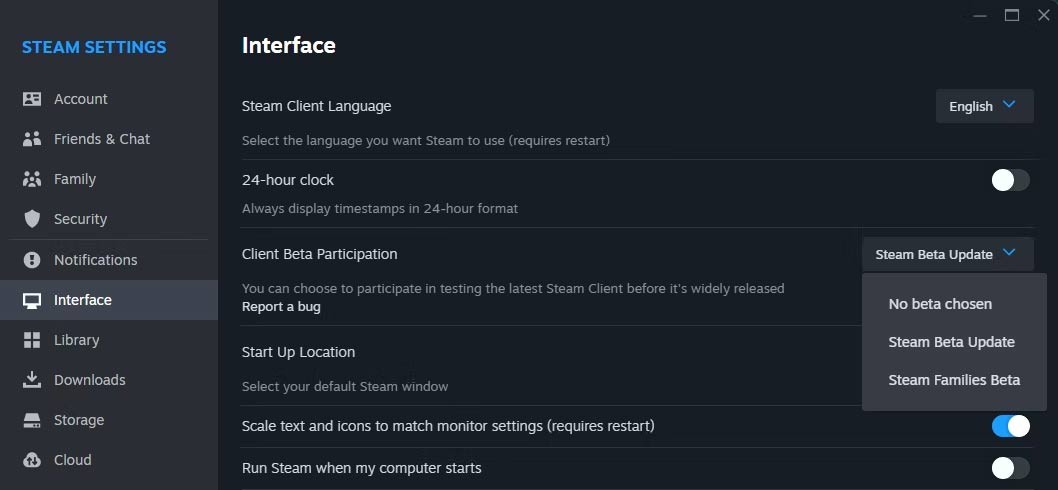The width and height of the screenshot is (1058, 490).
Task: Click the Notifications alert icon
Action: click(32, 260)
